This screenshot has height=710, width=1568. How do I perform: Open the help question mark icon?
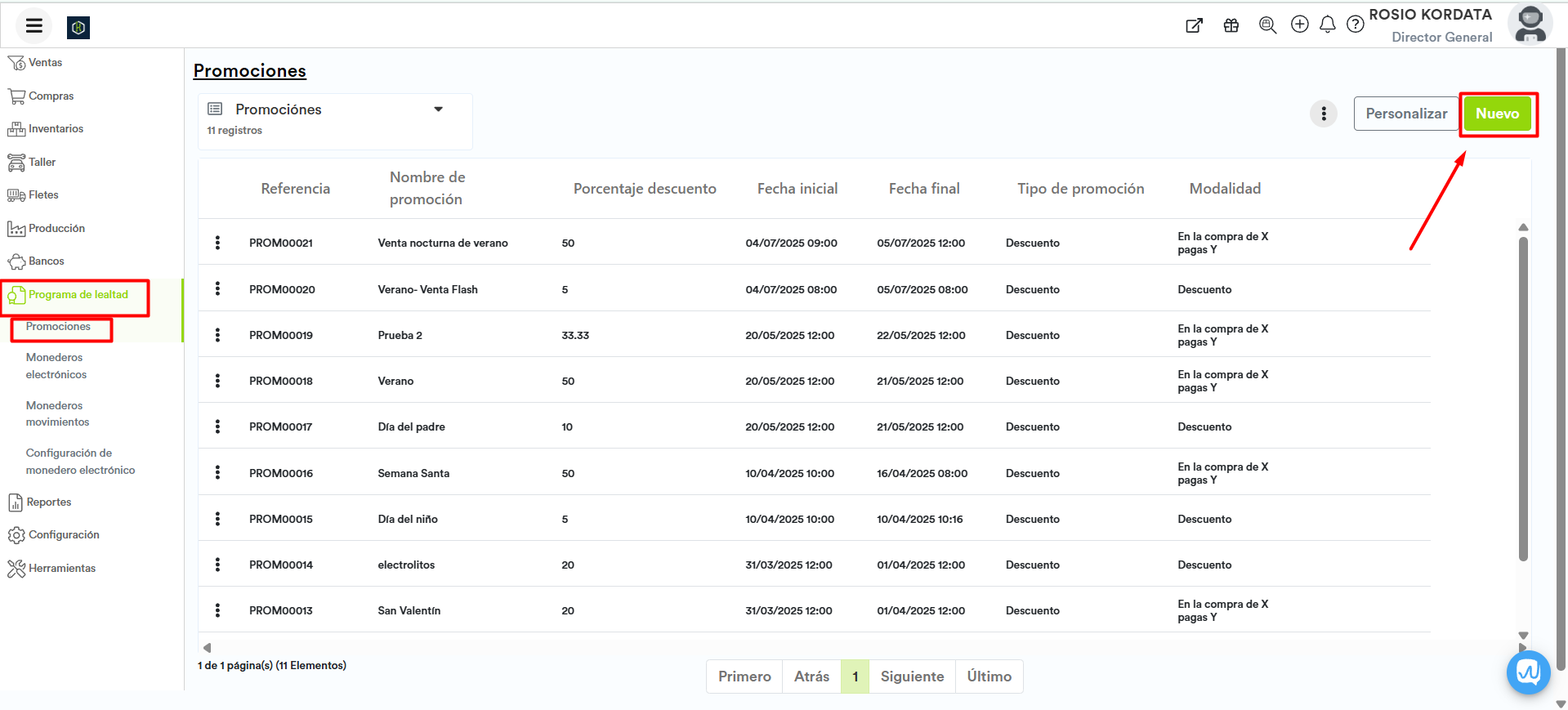[x=1355, y=25]
